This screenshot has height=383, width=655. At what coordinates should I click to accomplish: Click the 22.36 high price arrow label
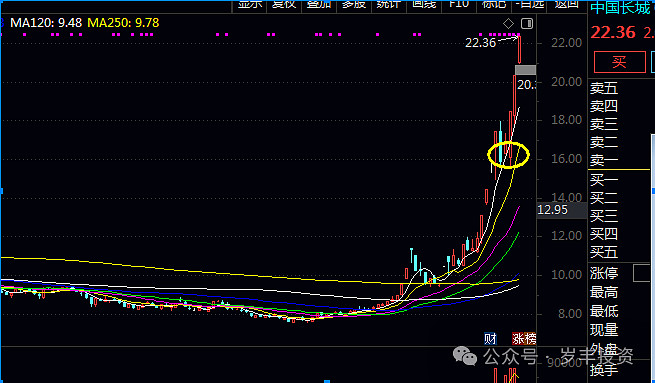[x=480, y=43]
